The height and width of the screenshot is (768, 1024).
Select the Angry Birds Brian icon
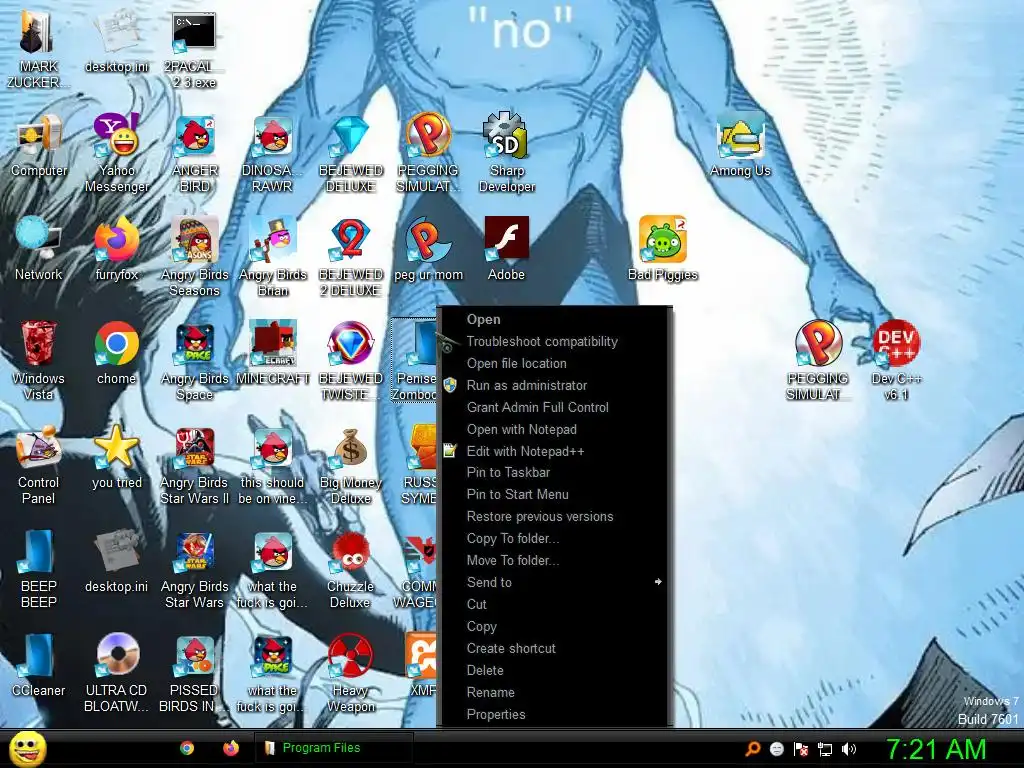coord(273,240)
